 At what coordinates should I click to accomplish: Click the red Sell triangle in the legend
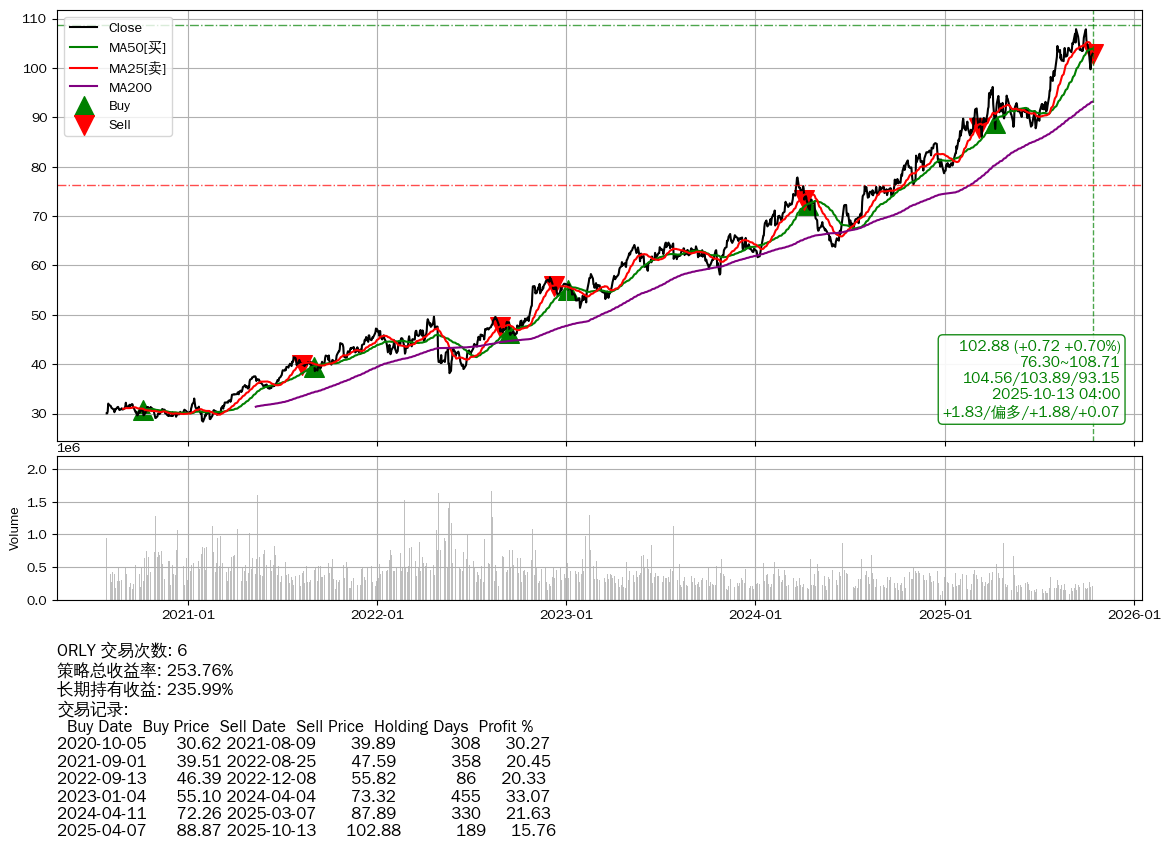point(85,125)
